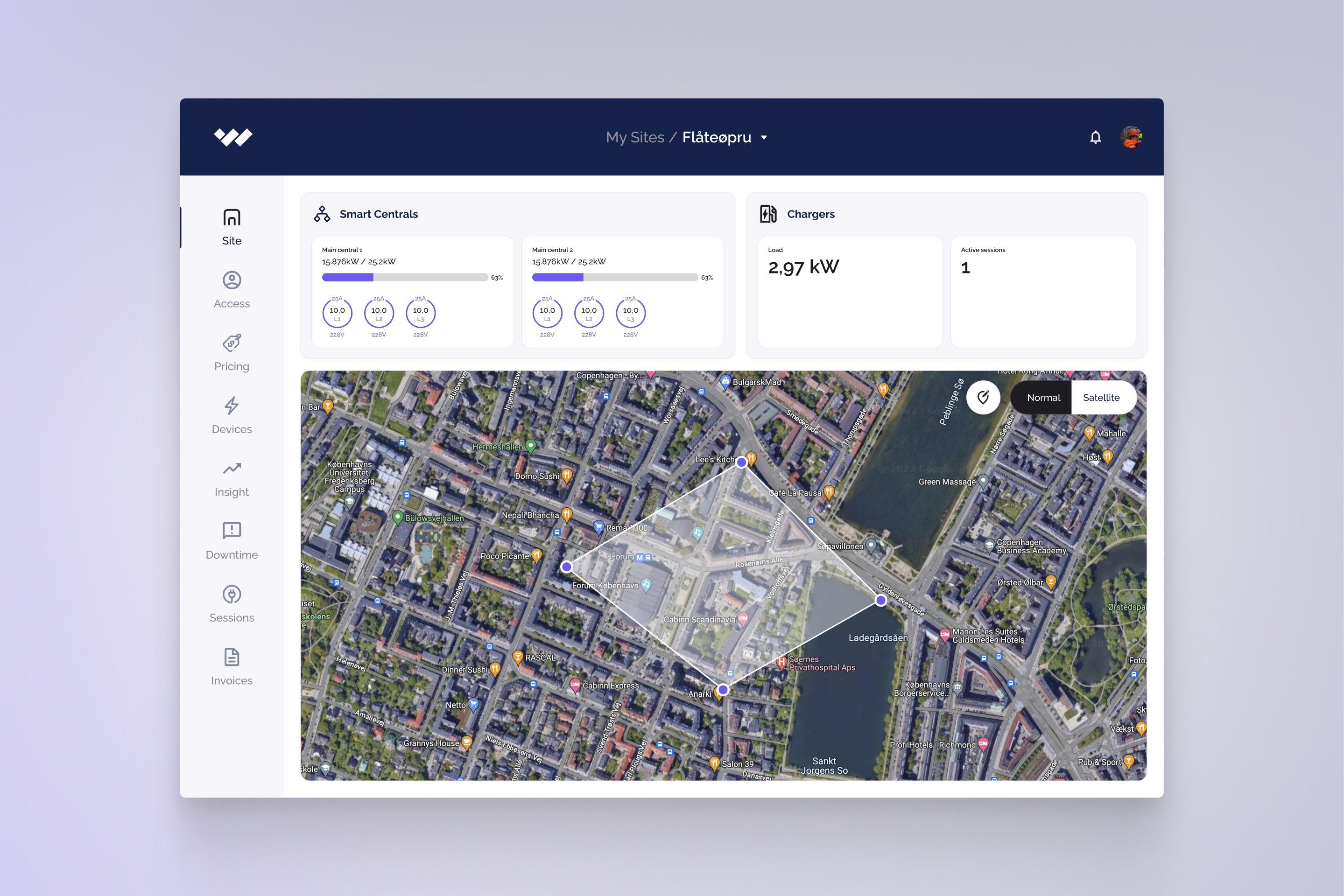Switch map to Normal view

tap(1043, 398)
